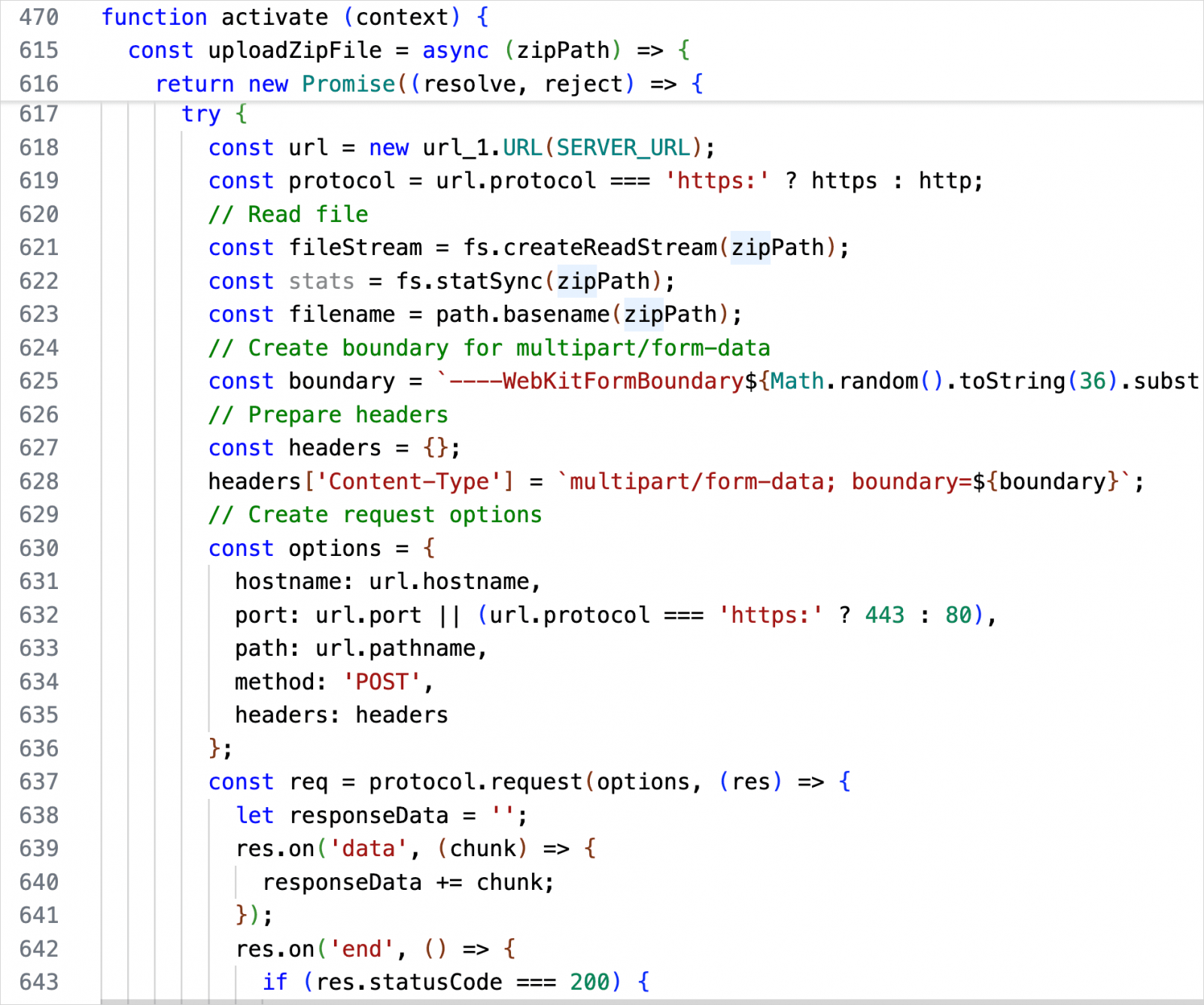Click the port number 443 on line 632
Image resolution: width=1204 pixels, height=1005 pixels.
884,615
